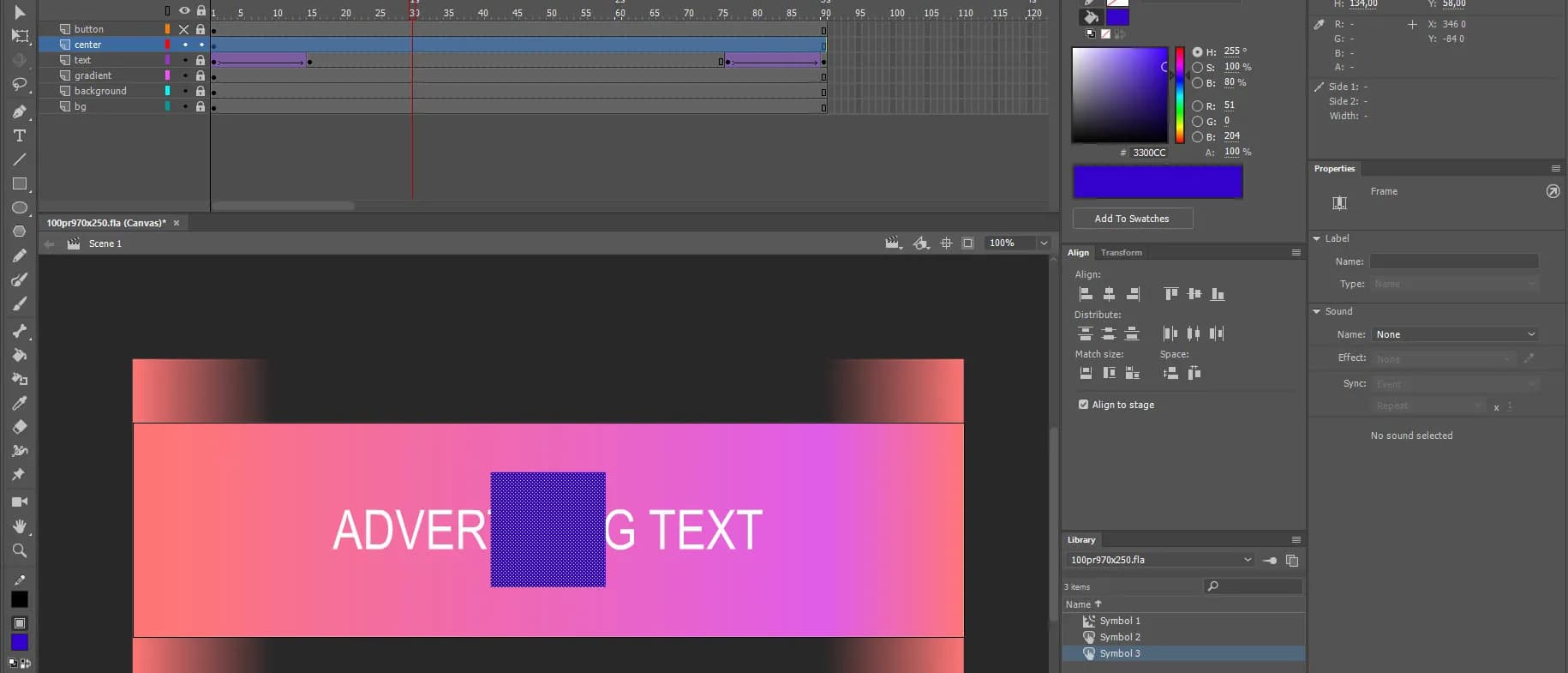Switch to the Transform tab
1568x673 pixels.
(x=1121, y=253)
